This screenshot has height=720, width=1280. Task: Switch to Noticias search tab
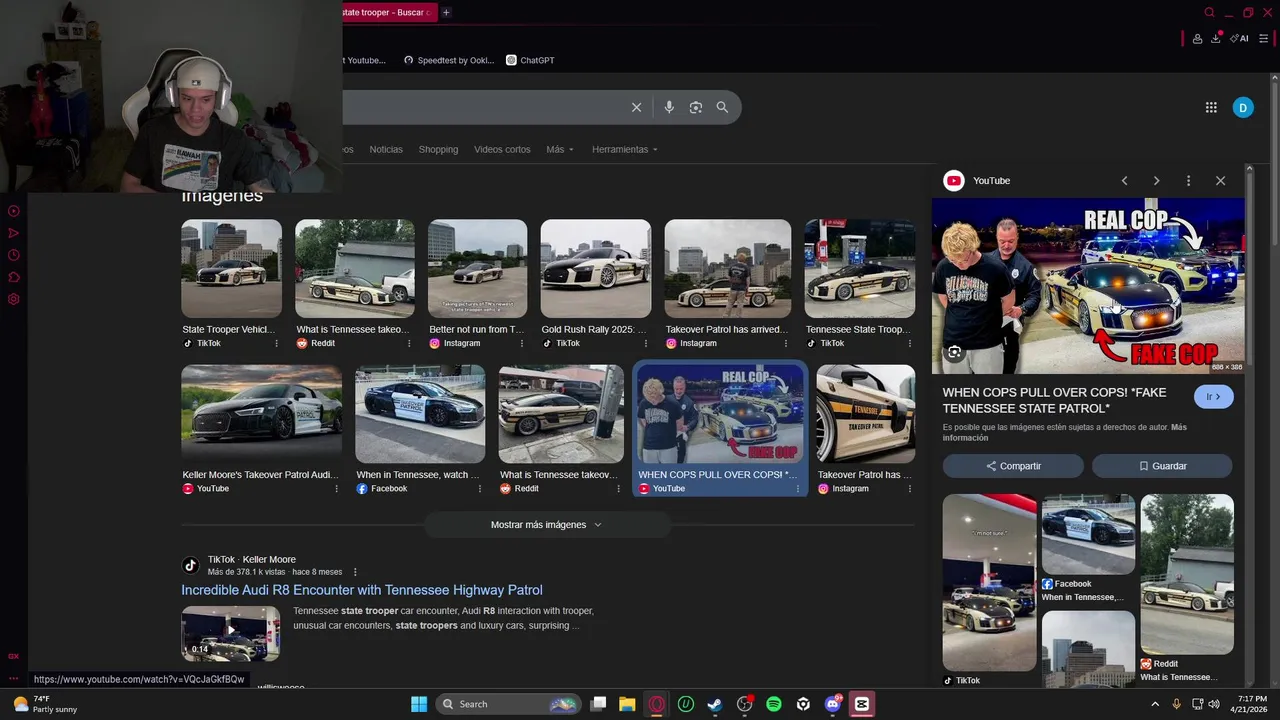tap(386, 149)
